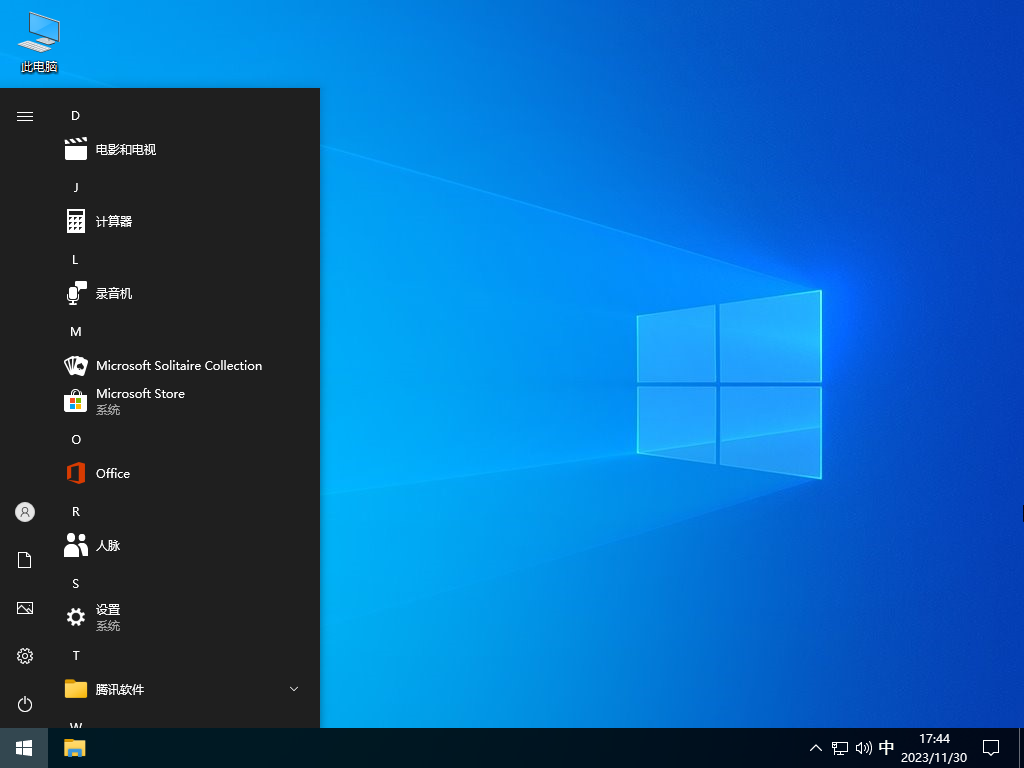Open 设置 via the sidebar gear
Viewport: 1024px width, 768px height.
point(24,656)
